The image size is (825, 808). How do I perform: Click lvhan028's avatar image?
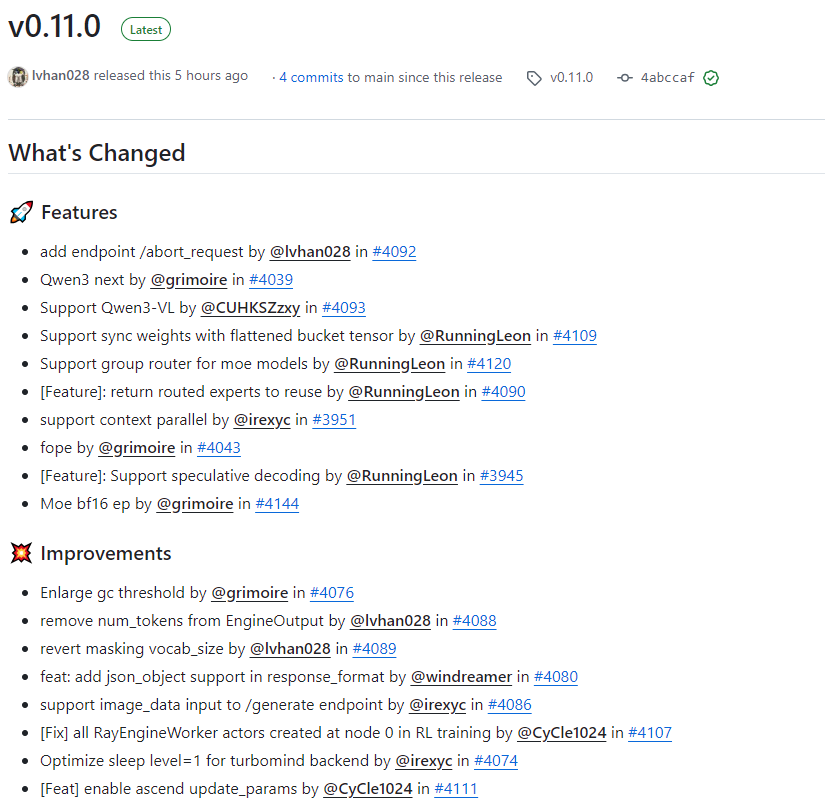[x=18, y=77]
